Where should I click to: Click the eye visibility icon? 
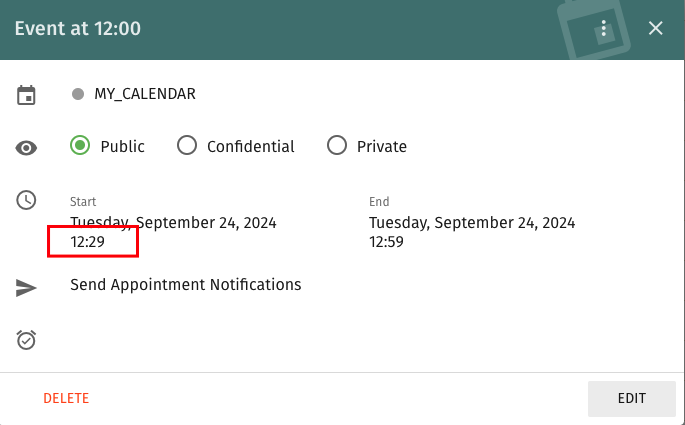point(27,147)
